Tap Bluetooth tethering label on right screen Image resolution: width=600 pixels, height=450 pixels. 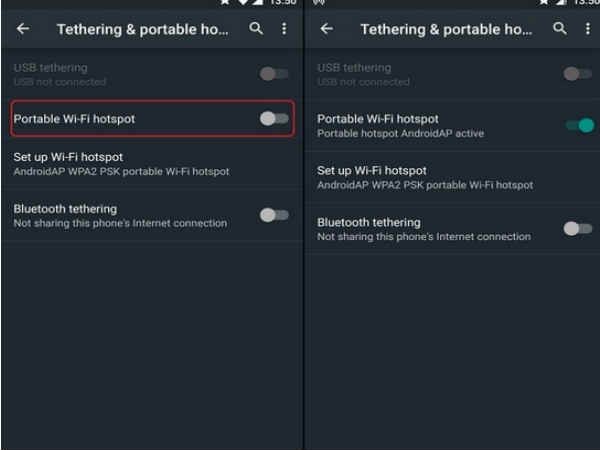pyautogui.click(x=369, y=222)
